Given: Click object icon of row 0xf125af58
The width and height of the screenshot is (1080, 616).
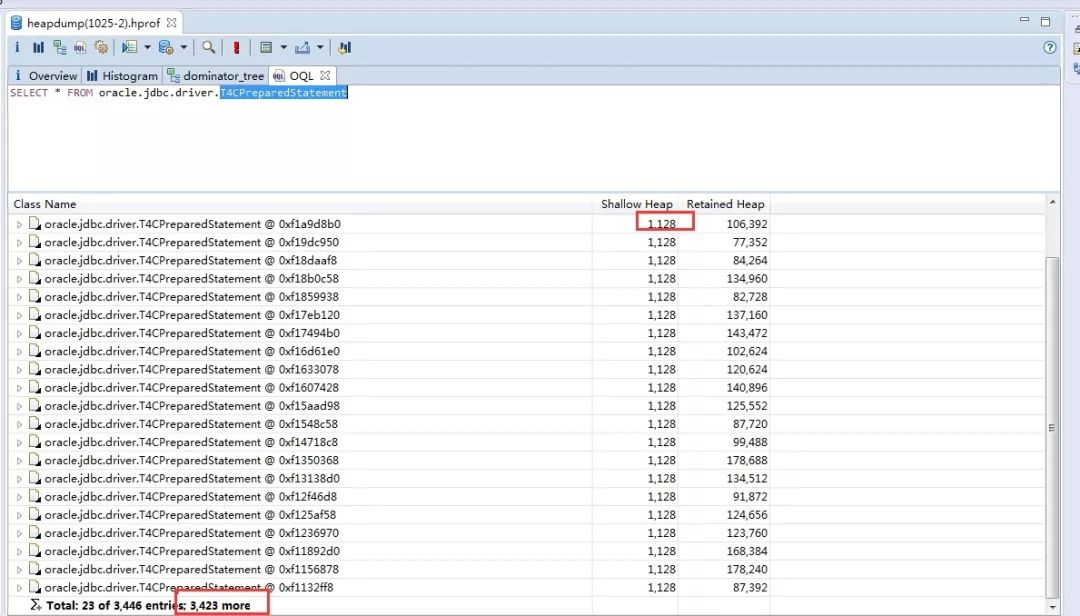Looking at the screenshot, I should pyautogui.click(x=35, y=514).
